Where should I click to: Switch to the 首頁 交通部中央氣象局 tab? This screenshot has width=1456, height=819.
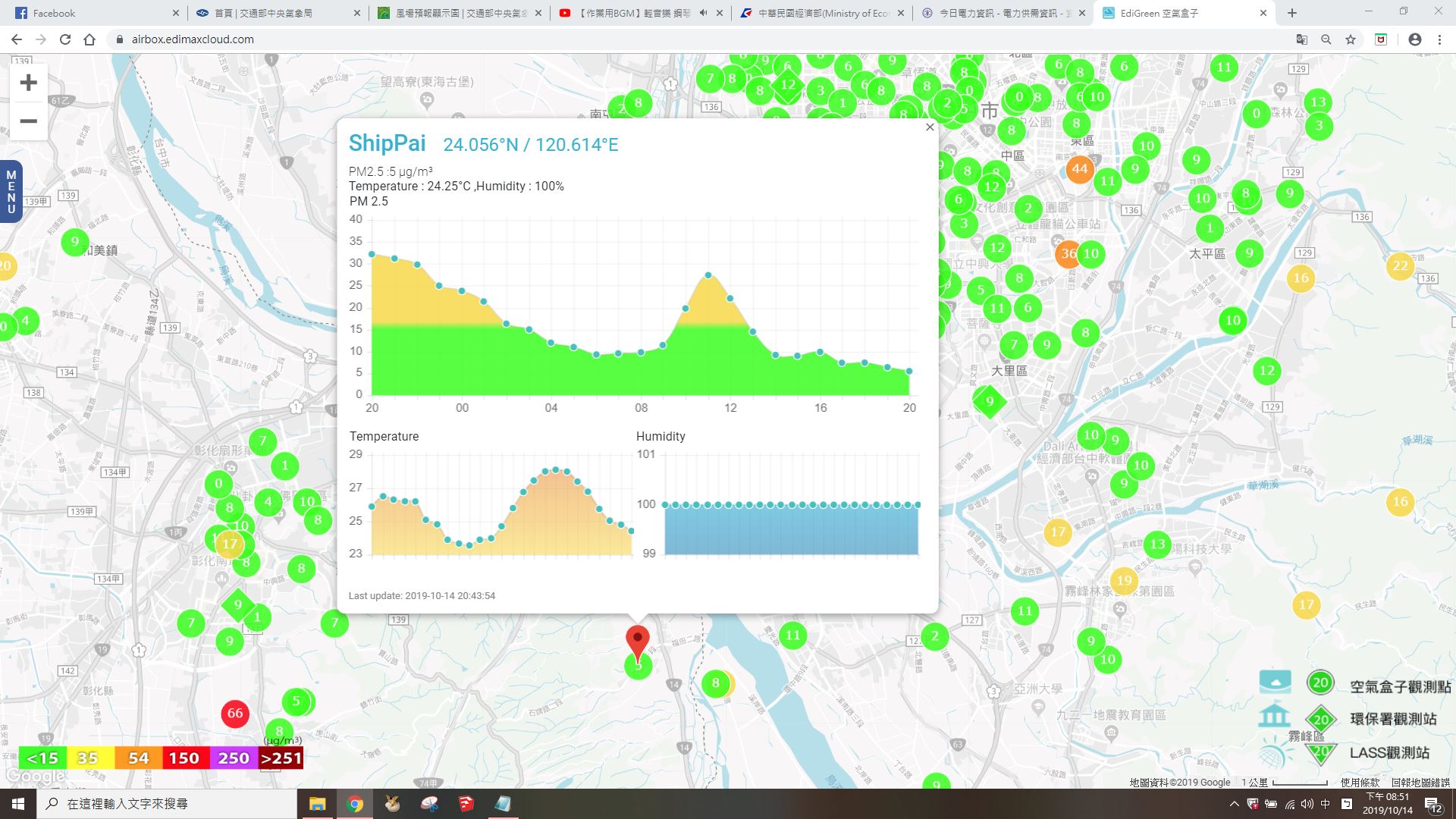pyautogui.click(x=278, y=13)
